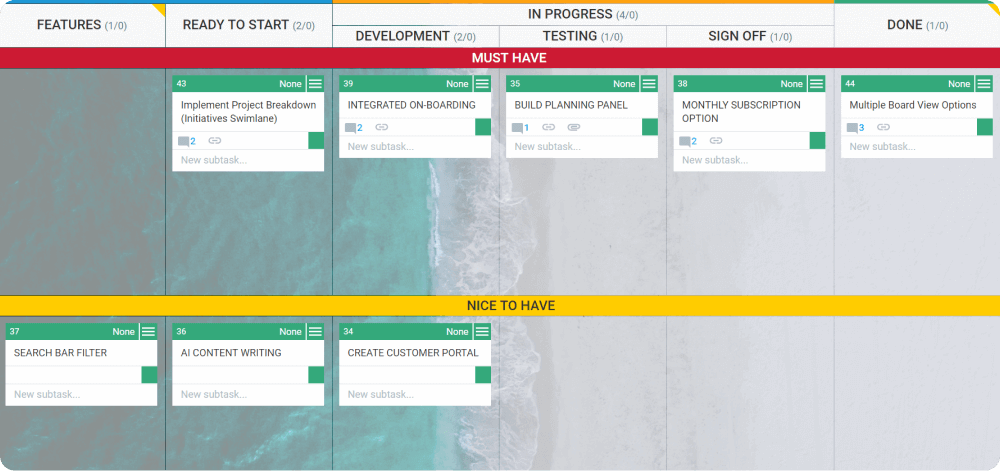The image size is (1000, 471).
Task: Open the hamburger menu on card 44
Action: point(984,84)
